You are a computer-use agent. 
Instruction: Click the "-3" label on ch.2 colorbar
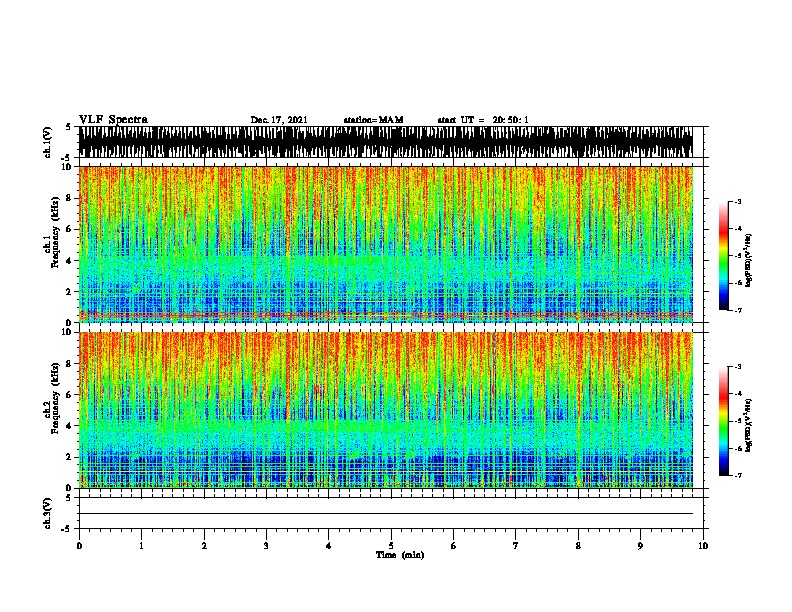(x=738, y=367)
